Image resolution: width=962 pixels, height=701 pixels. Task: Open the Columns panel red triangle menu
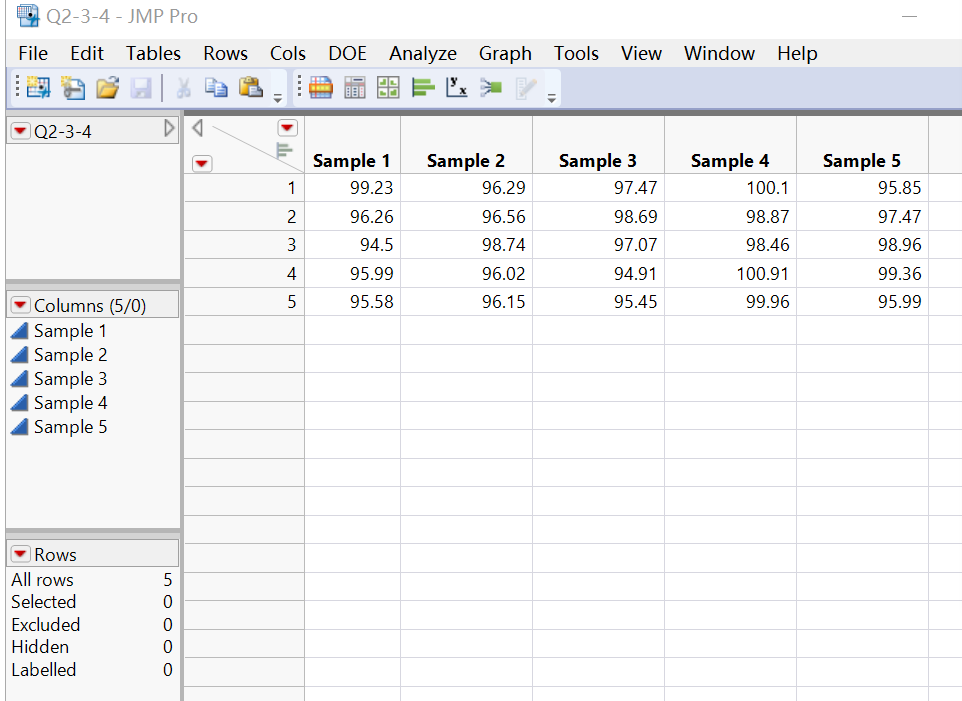[20, 304]
